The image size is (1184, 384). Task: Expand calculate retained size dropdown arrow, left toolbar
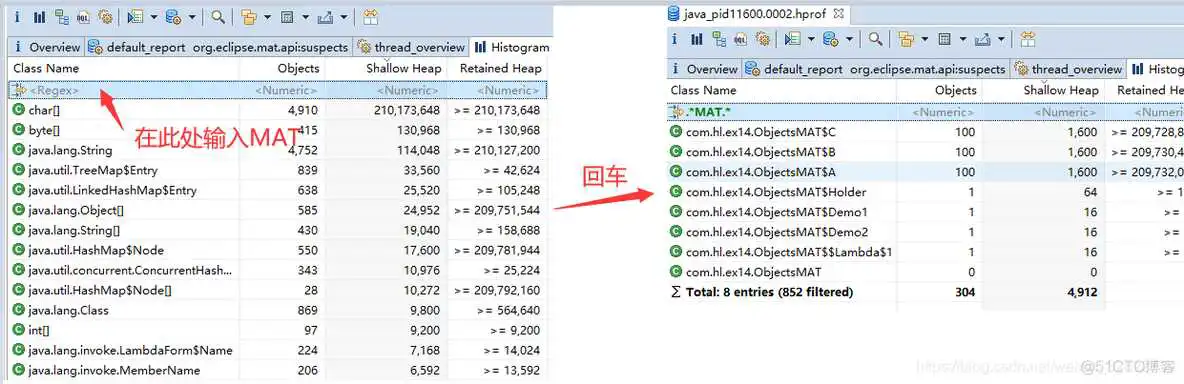pyautogui.click(x=305, y=17)
